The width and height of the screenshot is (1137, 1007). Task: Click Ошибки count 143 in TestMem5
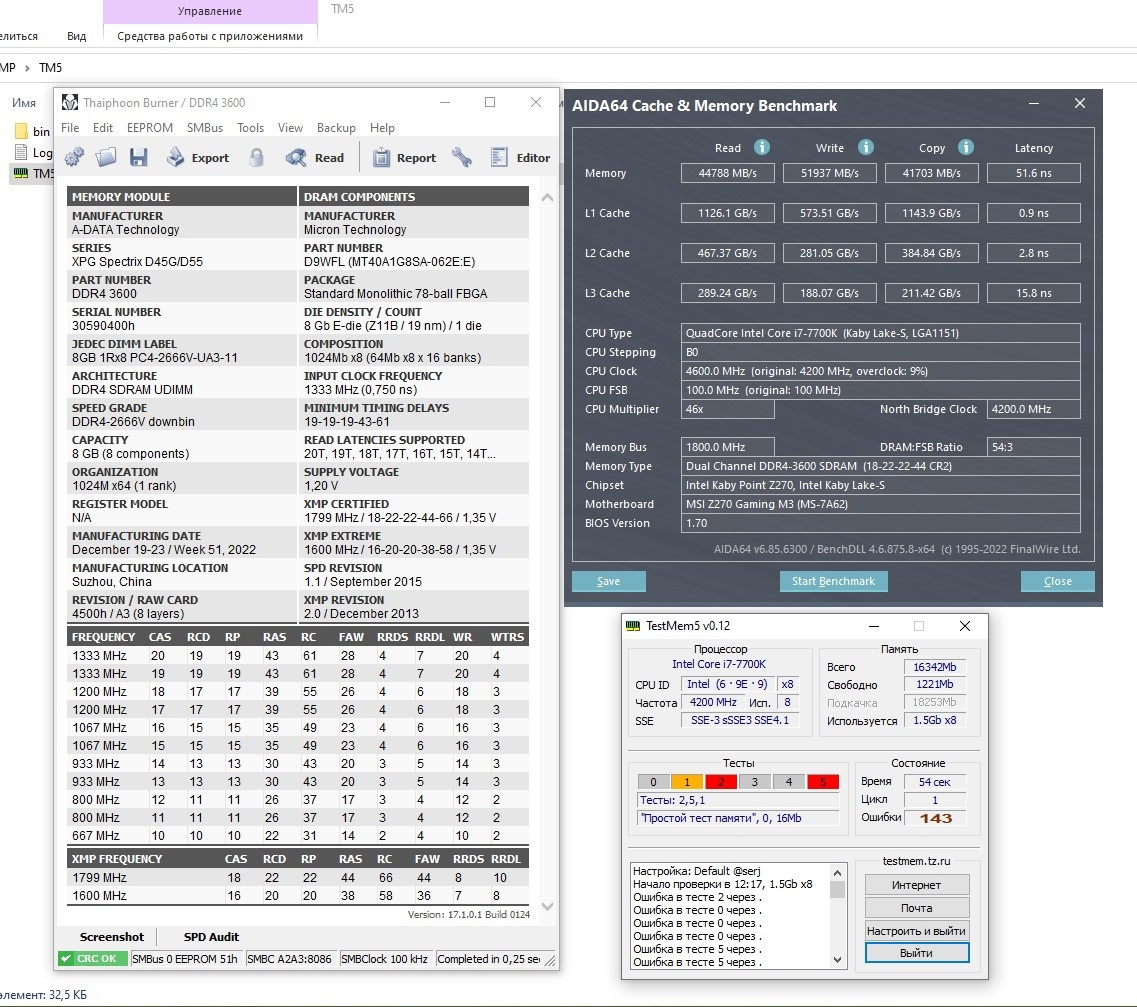point(935,818)
